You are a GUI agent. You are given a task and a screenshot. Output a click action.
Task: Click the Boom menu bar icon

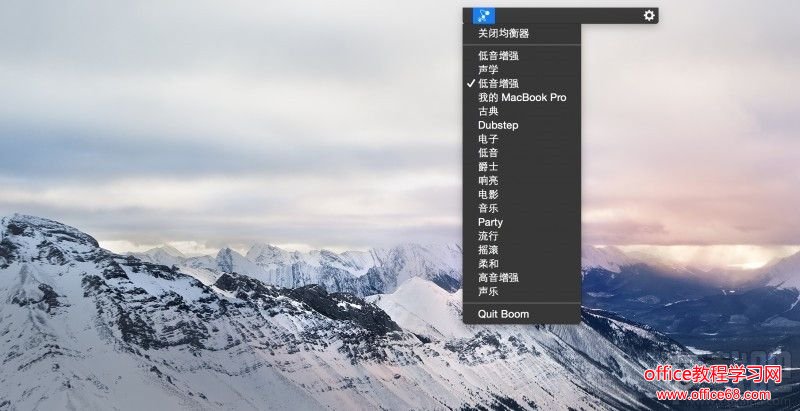tap(484, 15)
